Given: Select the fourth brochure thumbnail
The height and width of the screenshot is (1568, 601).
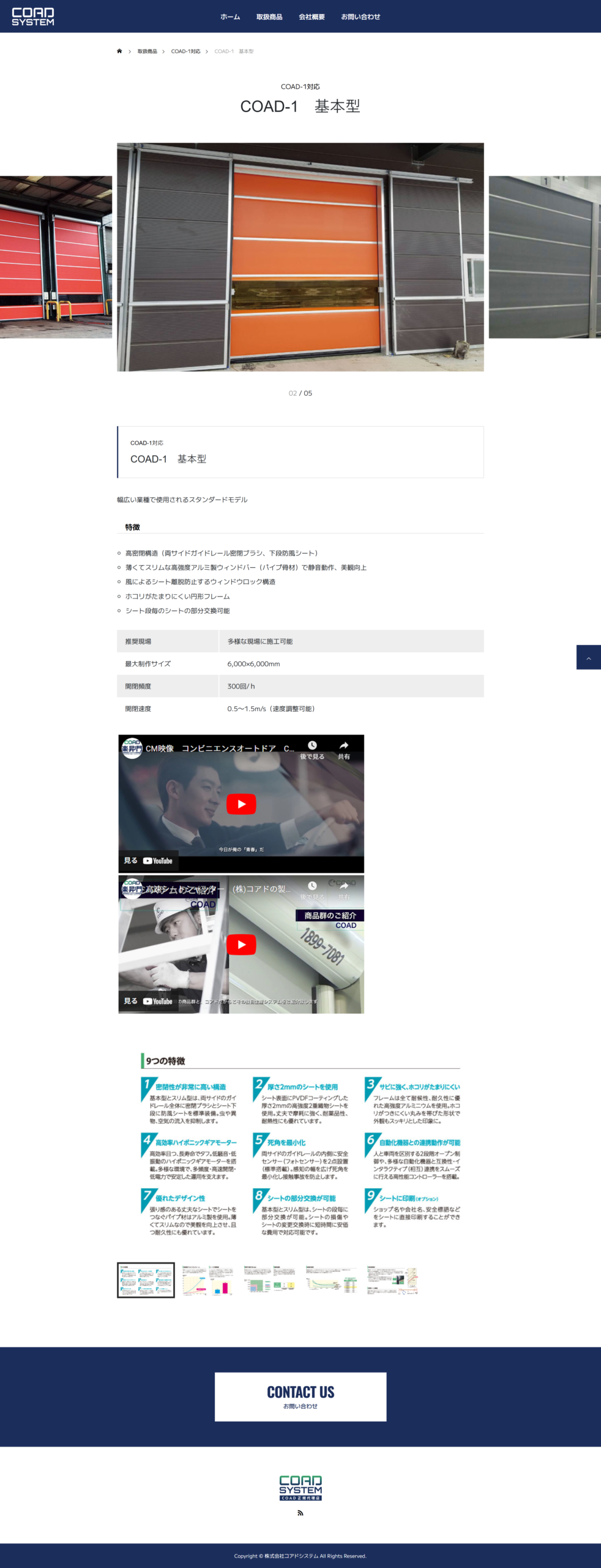Looking at the screenshot, I should pos(332,1280).
